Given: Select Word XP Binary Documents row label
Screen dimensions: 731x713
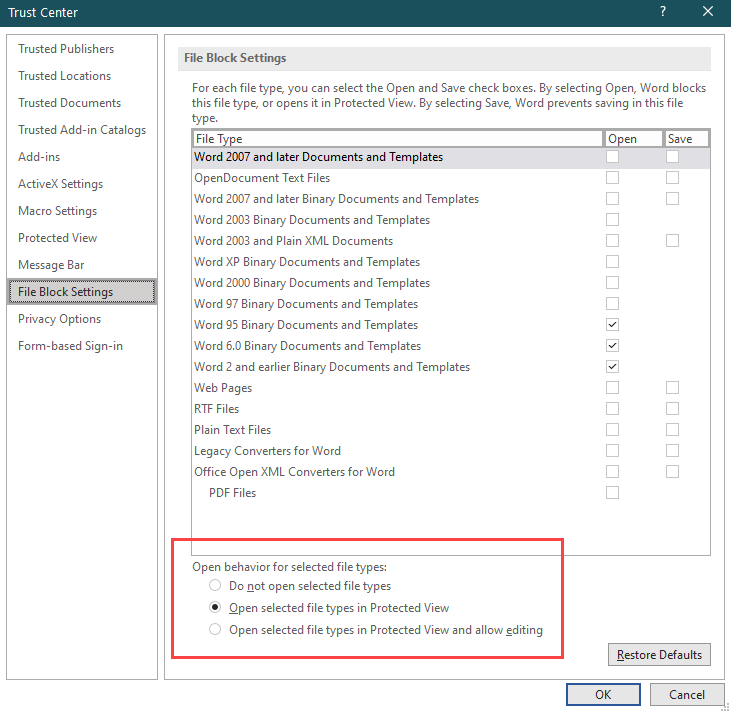Looking at the screenshot, I should coord(307,262).
